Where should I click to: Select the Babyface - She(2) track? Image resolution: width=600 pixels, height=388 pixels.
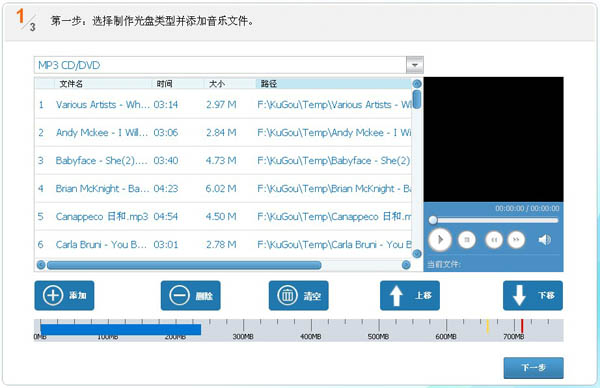click(x=223, y=160)
